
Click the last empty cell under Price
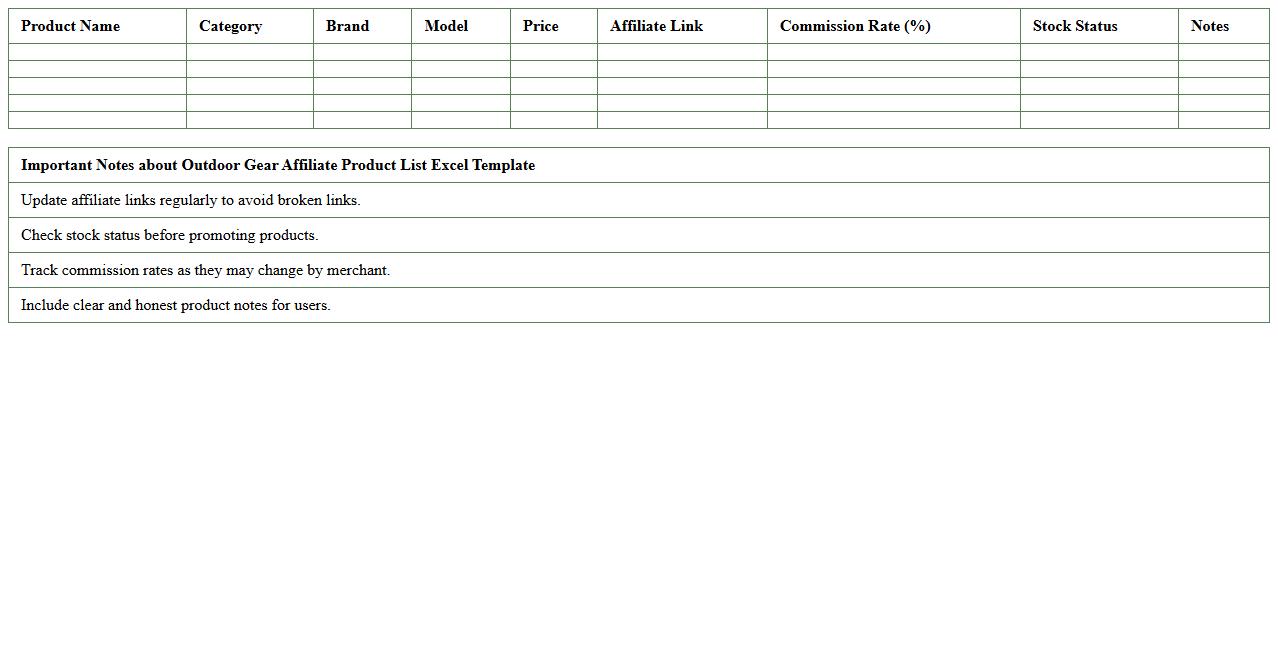point(553,120)
